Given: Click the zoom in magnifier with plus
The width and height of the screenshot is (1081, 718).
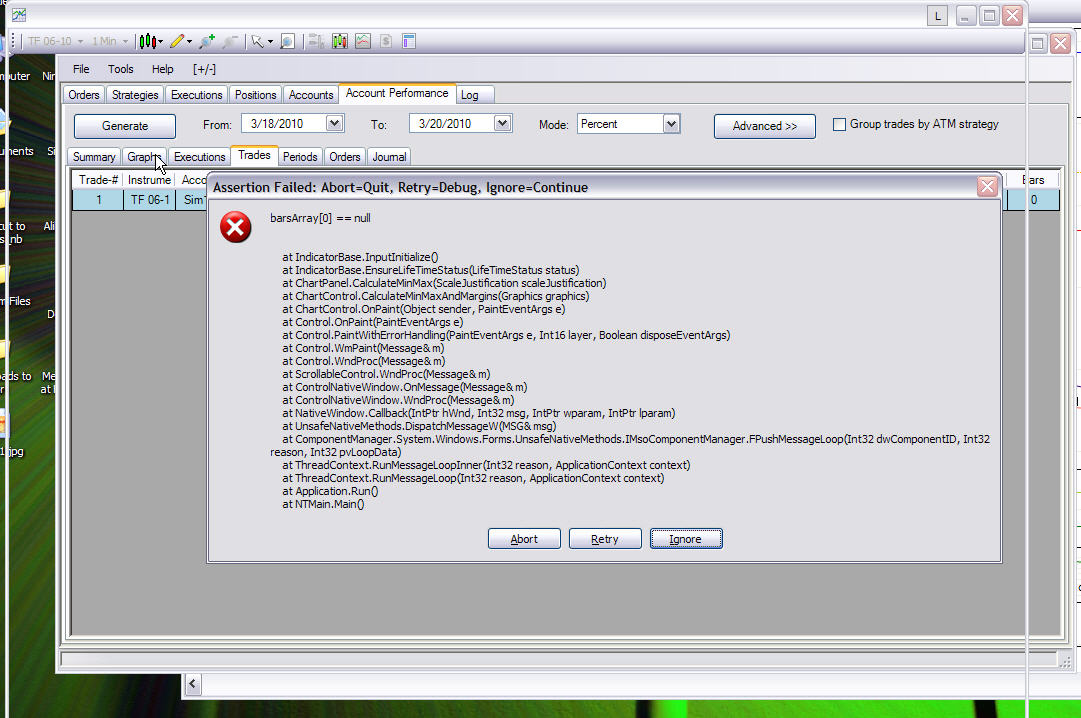Looking at the screenshot, I should pyautogui.click(x=207, y=41).
